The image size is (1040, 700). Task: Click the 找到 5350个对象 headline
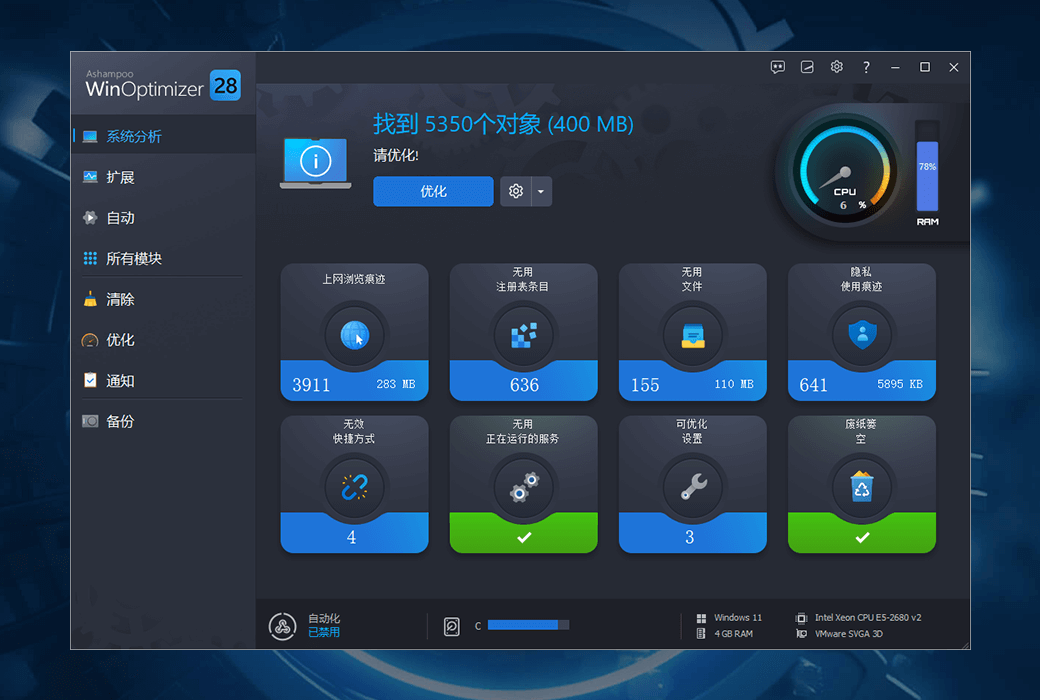tap(503, 123)
